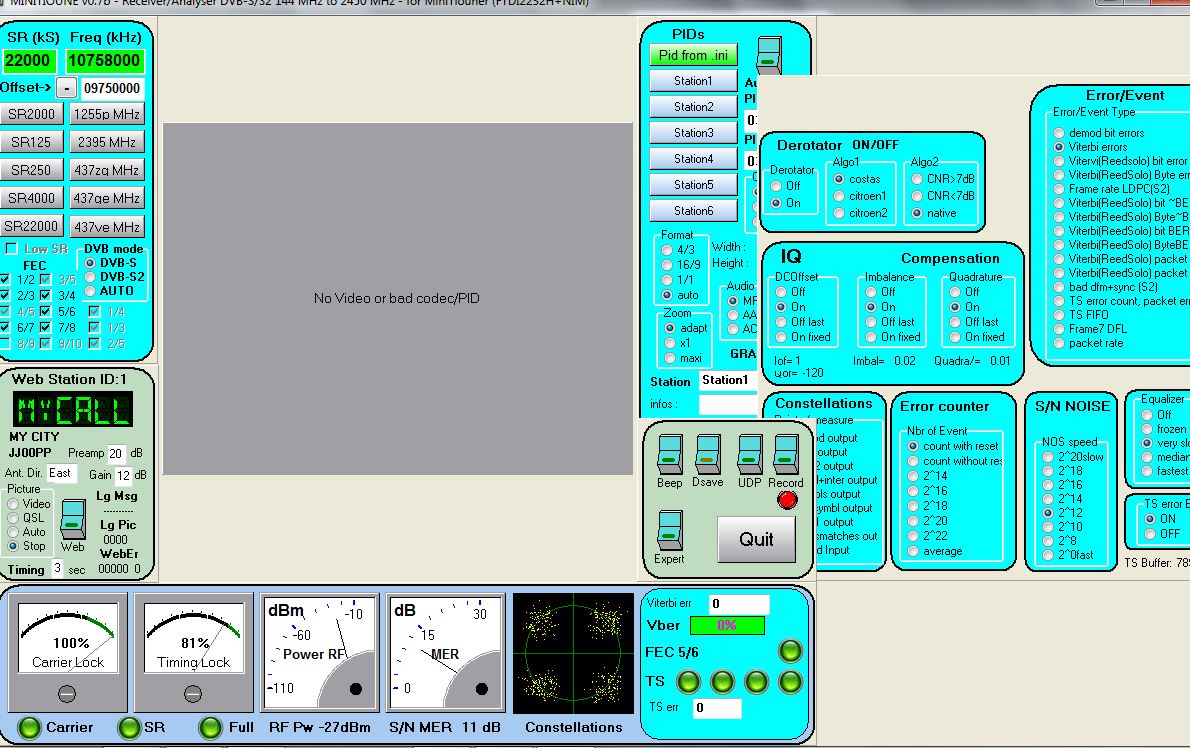The height and width of the screenshot is (748, 1190).
Task: Select average in Error counter
Action: coord(913,552)
